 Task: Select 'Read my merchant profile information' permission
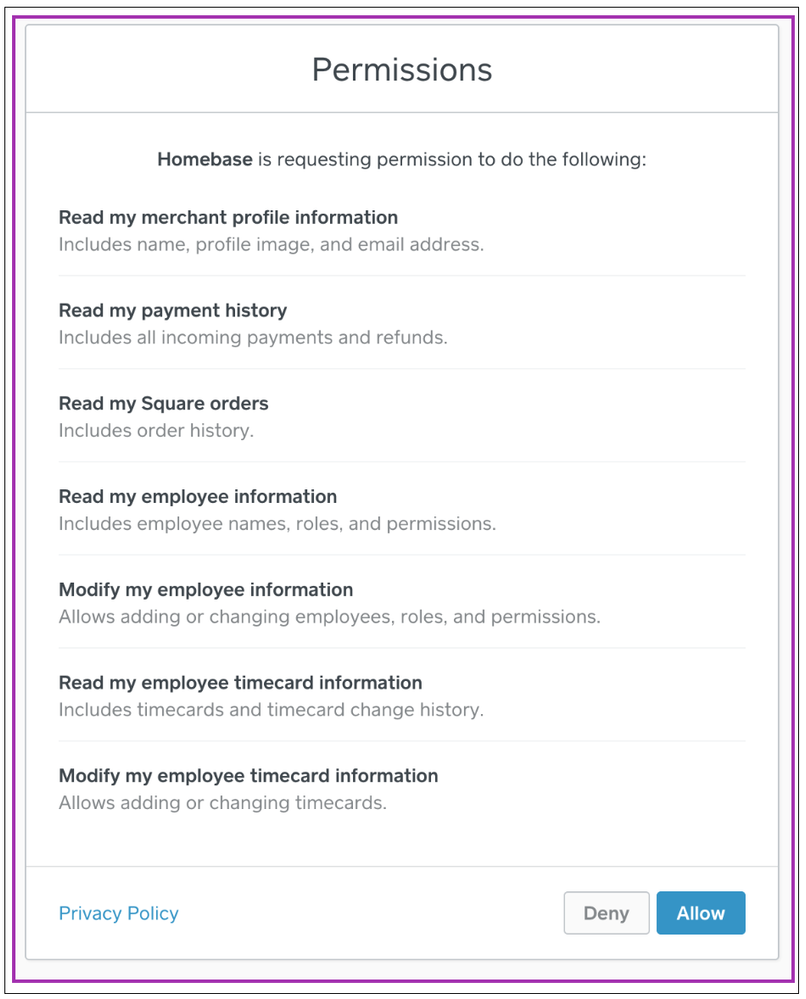227,217
